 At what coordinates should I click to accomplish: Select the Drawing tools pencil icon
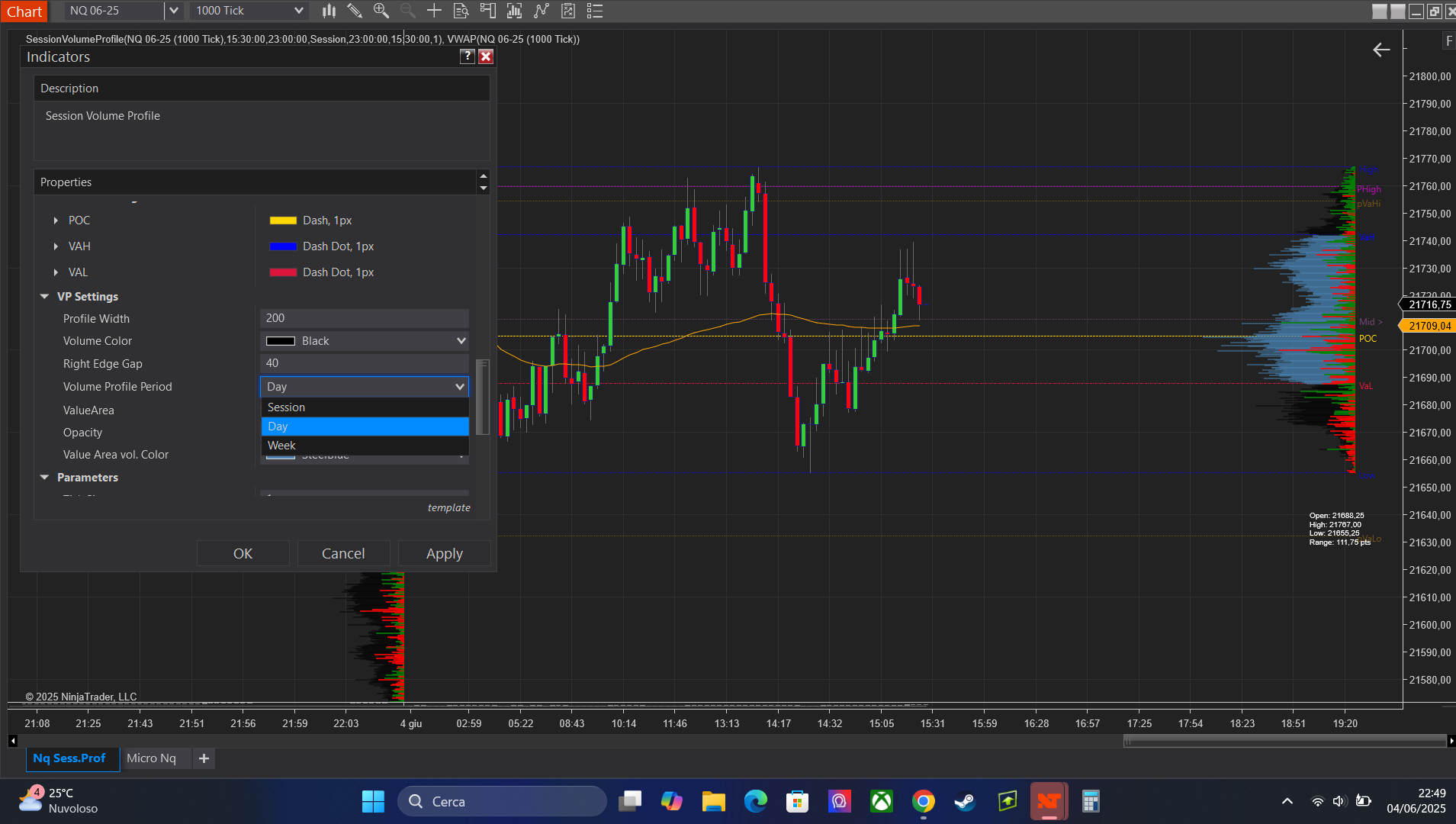click(355, 11)
